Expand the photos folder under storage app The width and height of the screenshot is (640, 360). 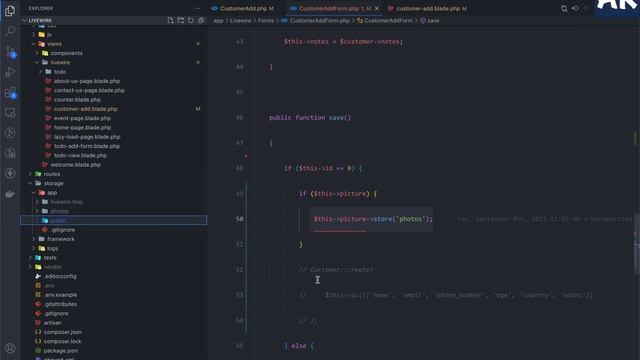point(59,211)
